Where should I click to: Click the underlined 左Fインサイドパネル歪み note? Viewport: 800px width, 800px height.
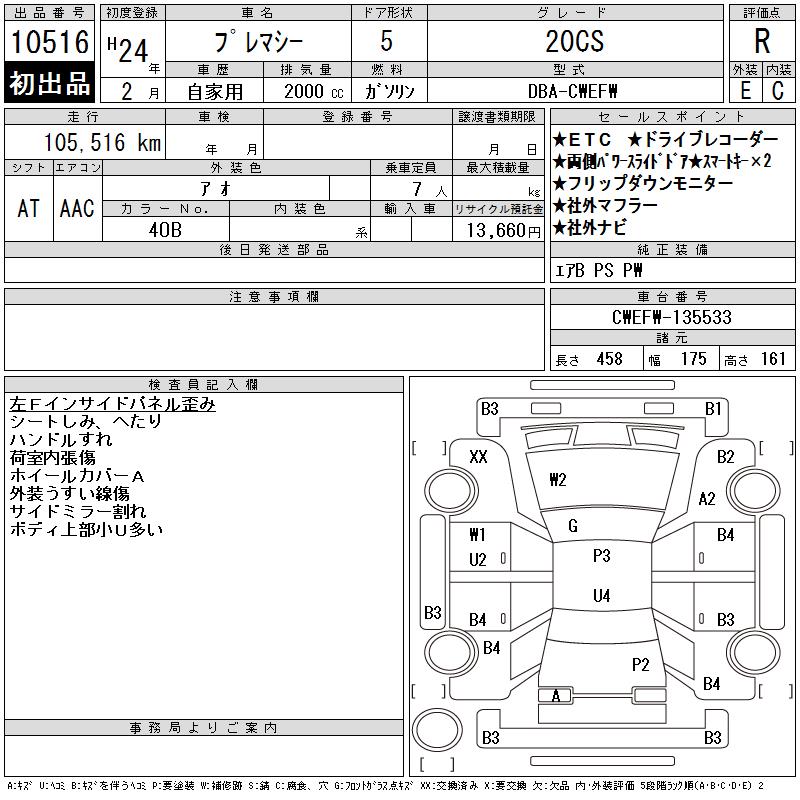pyautogui.click(x=112, y=404)
